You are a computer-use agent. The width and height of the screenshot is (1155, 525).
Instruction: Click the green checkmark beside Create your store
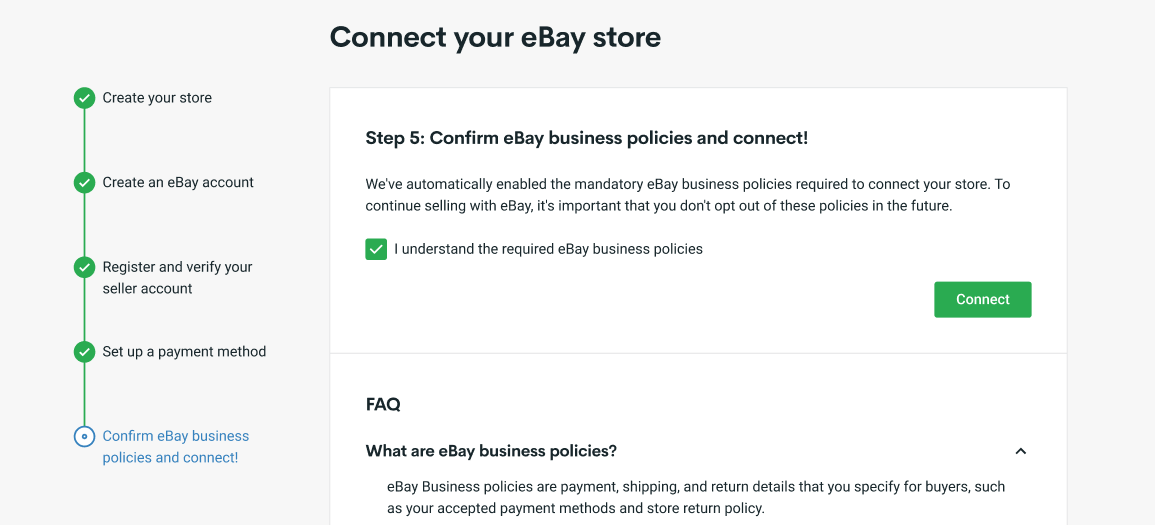click(x=85, y=98)
